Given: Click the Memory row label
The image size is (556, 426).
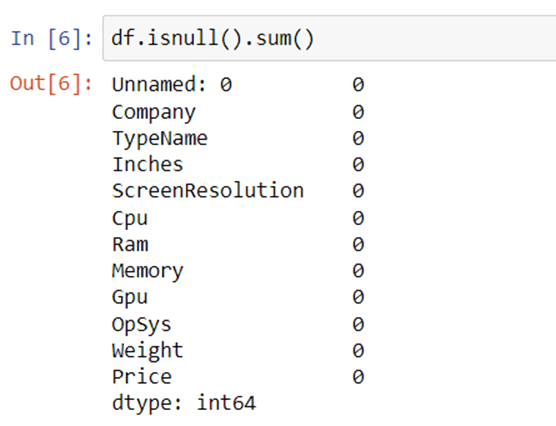Looking at the screenshot, I should [148, 271].
